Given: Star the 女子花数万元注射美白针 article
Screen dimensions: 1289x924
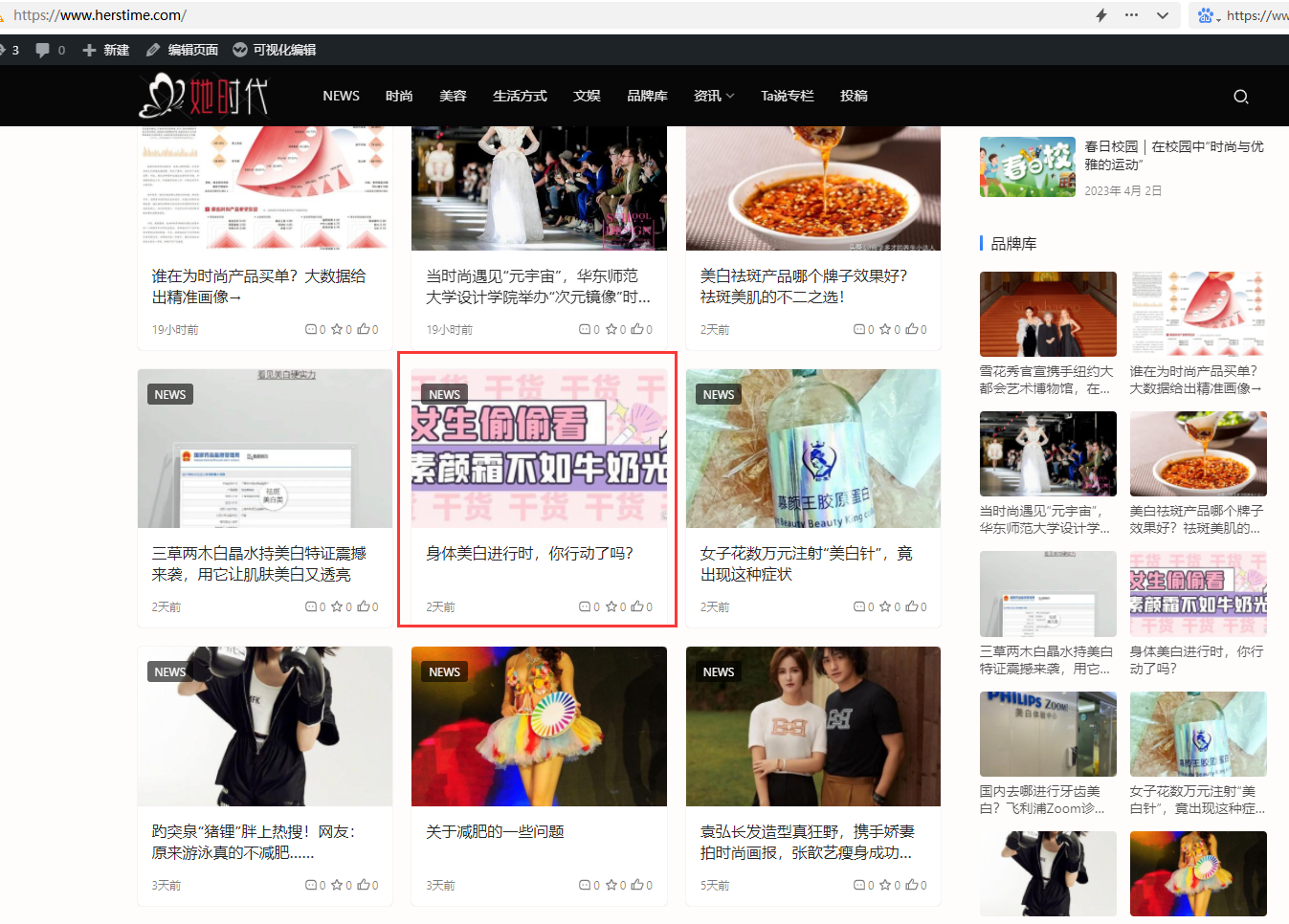Looking at the screenshot, I should (x=885, y=606).
